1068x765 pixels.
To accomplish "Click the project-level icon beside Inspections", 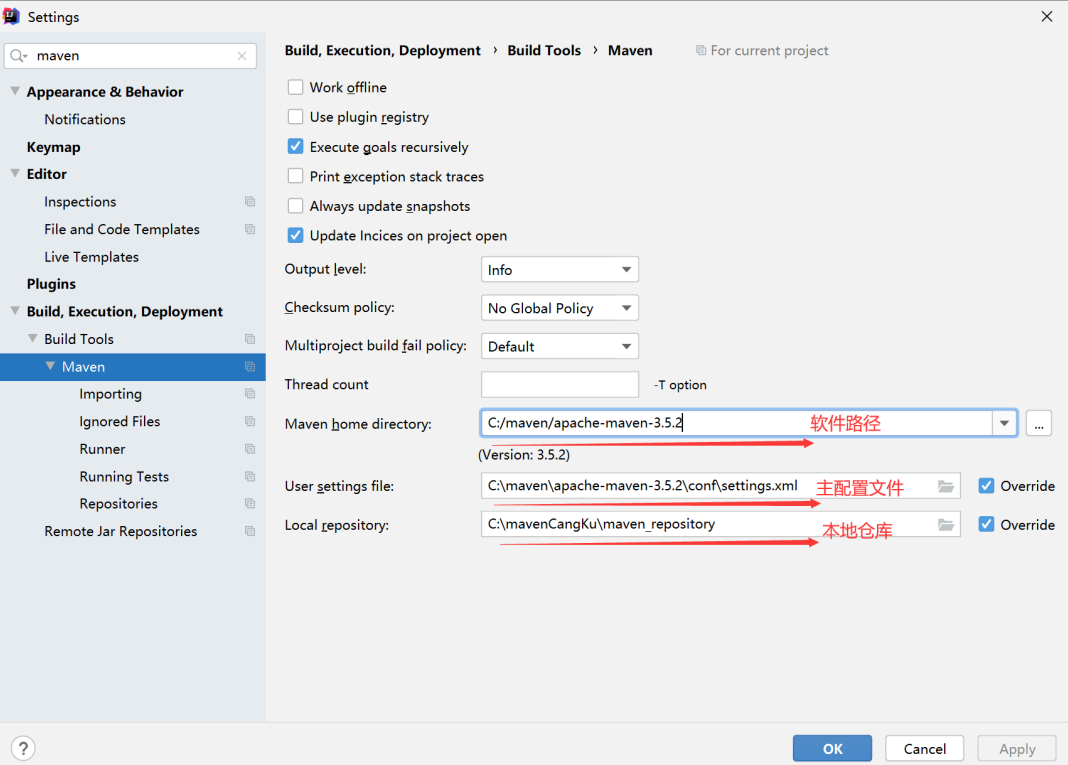I will [250, 202].
